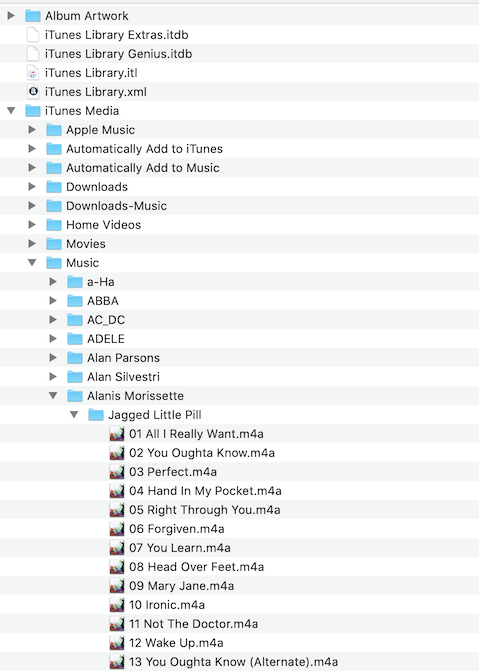
Task: Expand Automatically Add to Music folder
Action: (32, 168)
